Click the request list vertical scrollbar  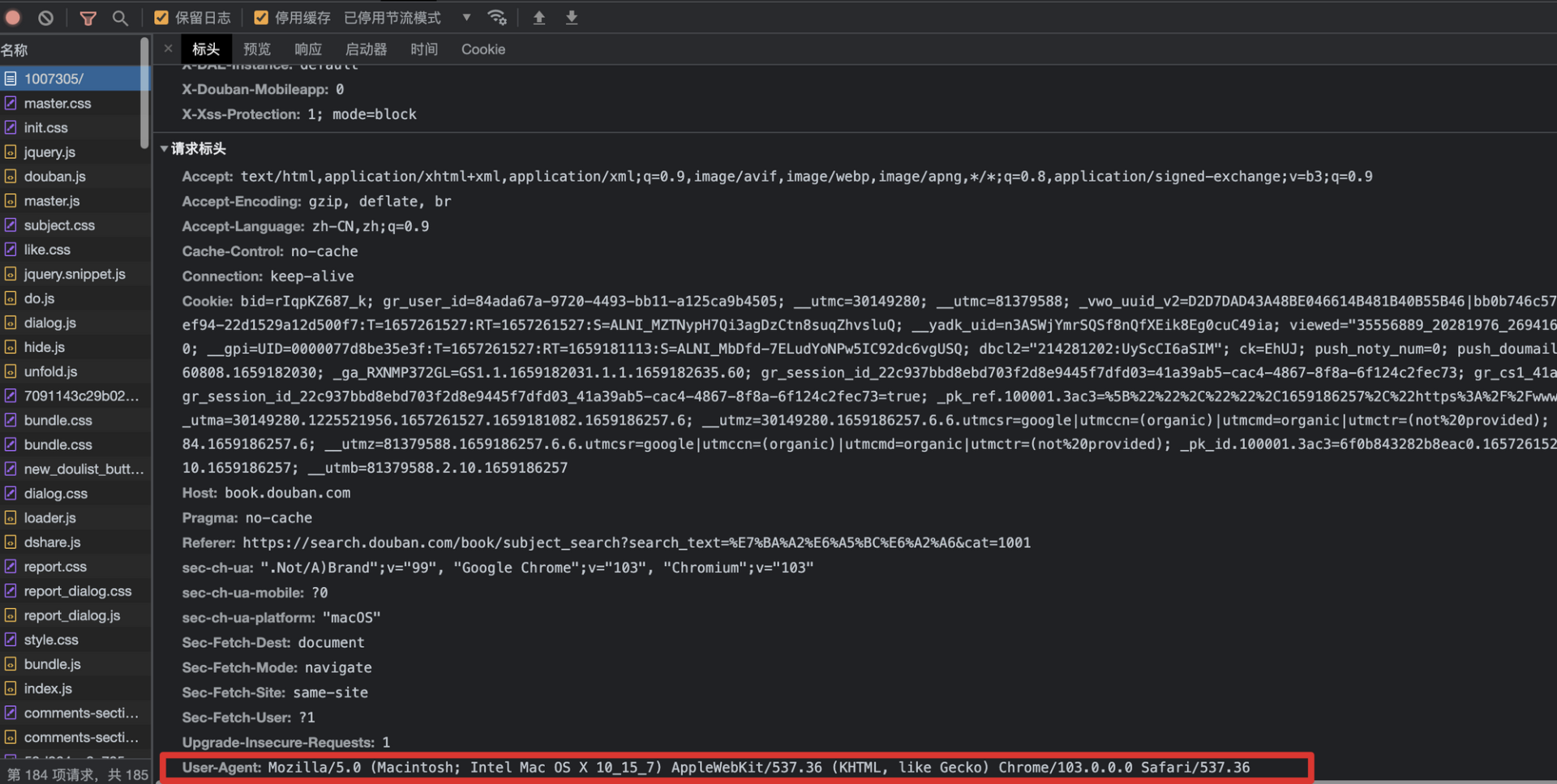[144, 93]
